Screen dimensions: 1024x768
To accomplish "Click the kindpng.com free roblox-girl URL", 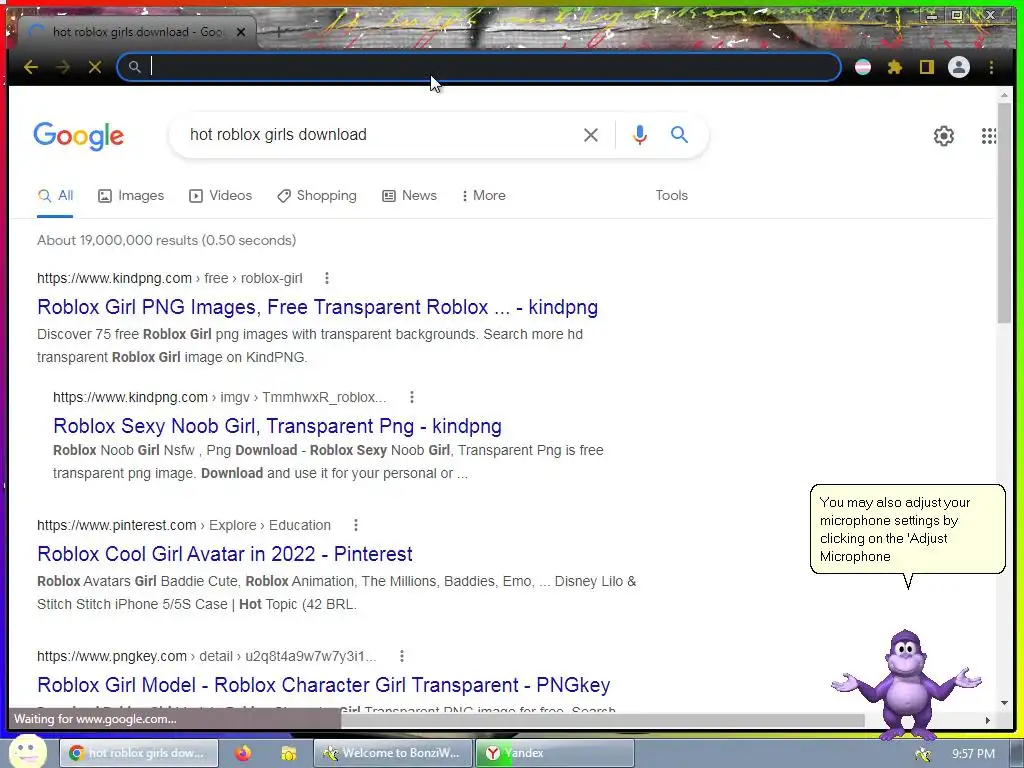I will 170,278.
